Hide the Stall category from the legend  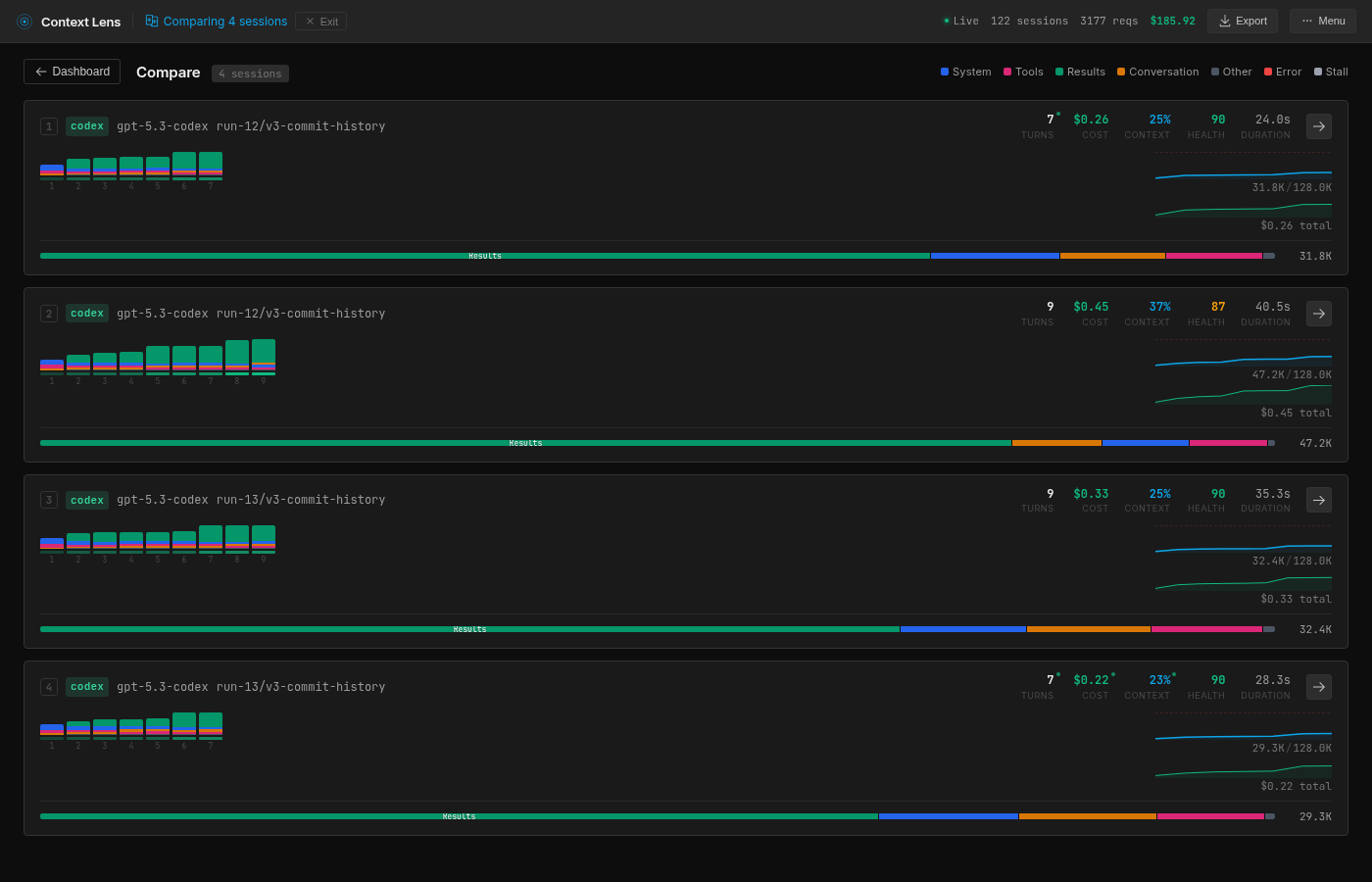1330,72
